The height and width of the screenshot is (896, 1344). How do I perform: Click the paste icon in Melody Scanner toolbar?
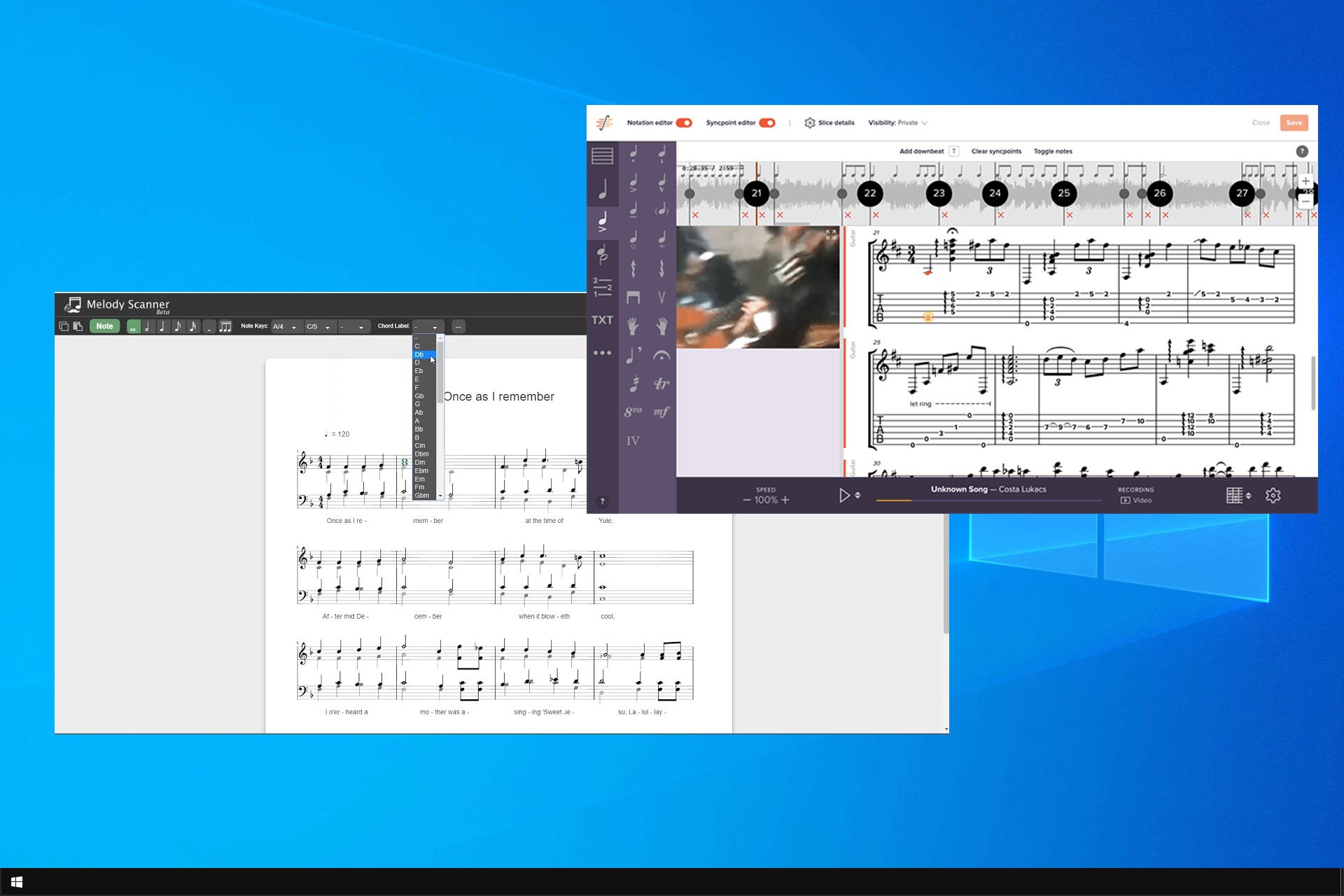click(78, 326)
